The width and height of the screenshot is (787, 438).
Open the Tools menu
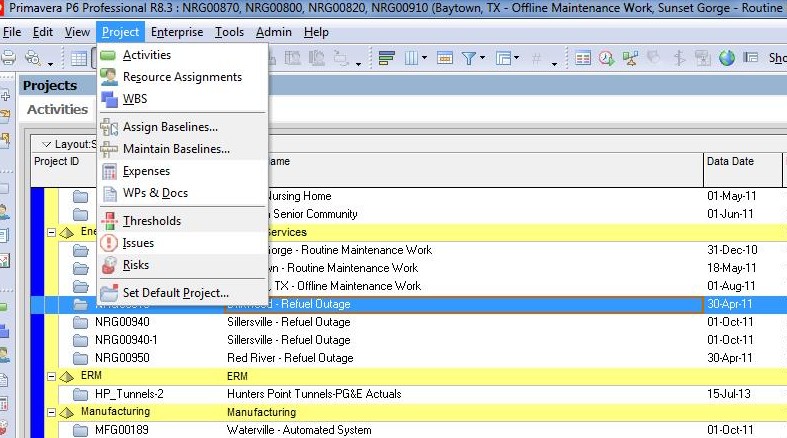pyautogui.click(x=229, y=32)
